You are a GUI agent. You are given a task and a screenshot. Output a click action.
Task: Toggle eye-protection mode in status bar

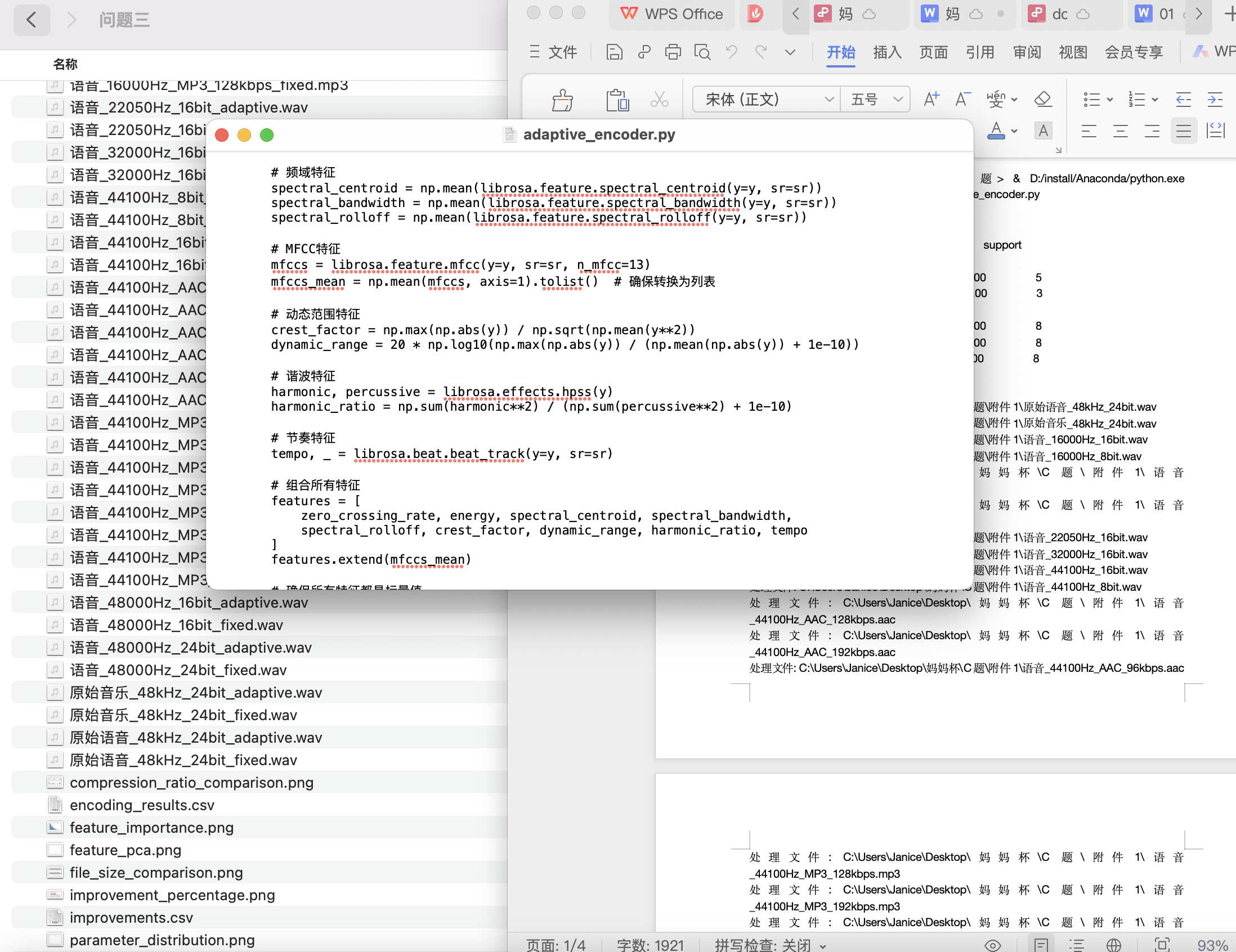click(x=993, y=945)
